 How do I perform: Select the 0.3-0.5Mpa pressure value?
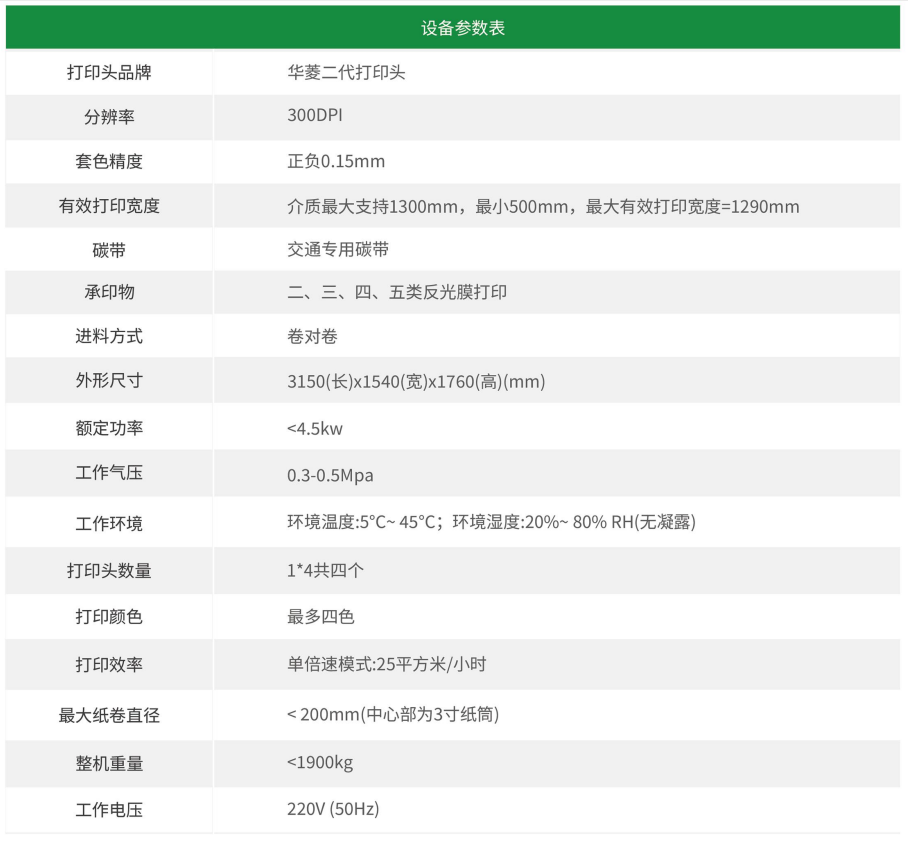[x=330, y=475]
